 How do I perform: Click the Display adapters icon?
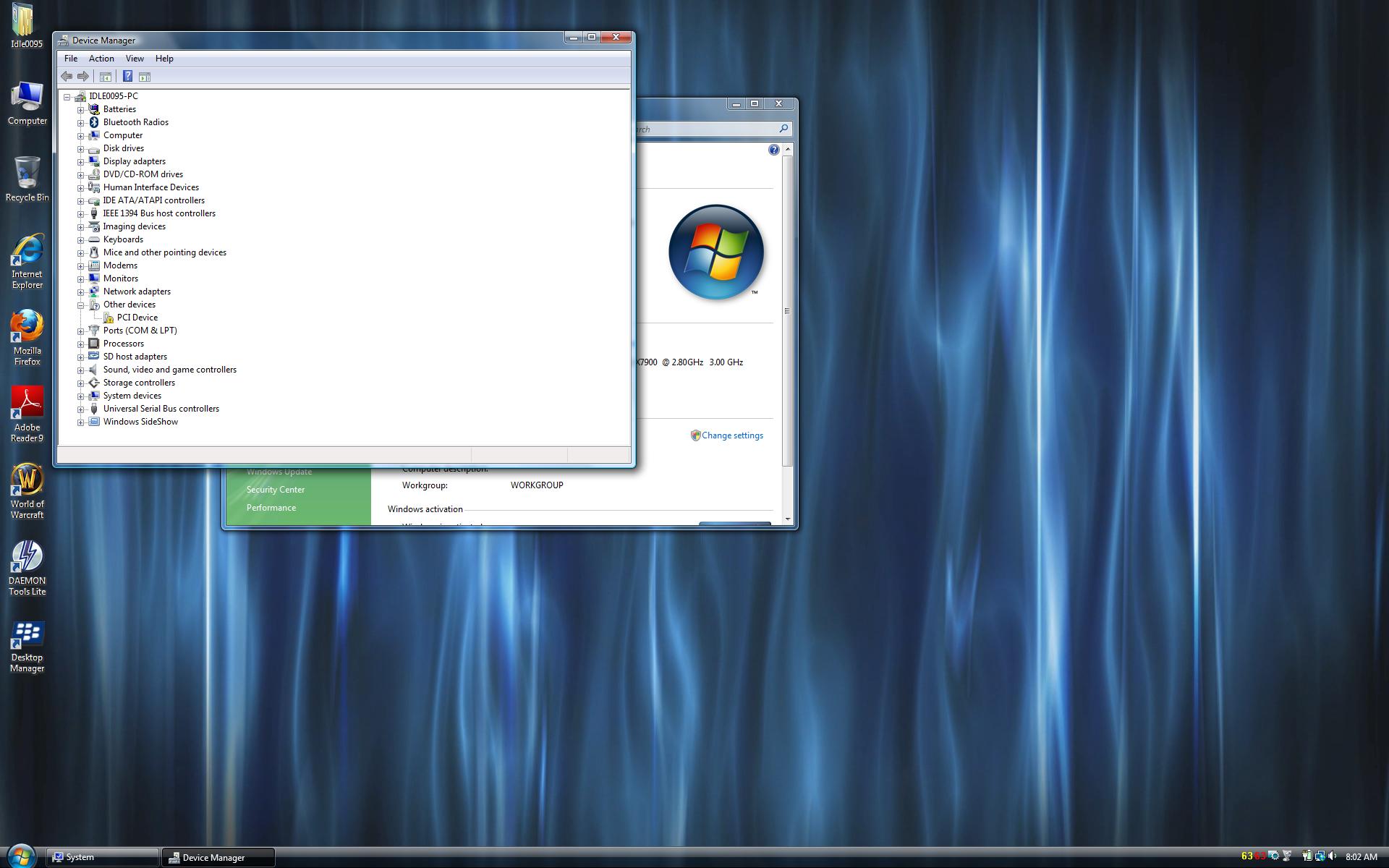(x=94, y=161)
